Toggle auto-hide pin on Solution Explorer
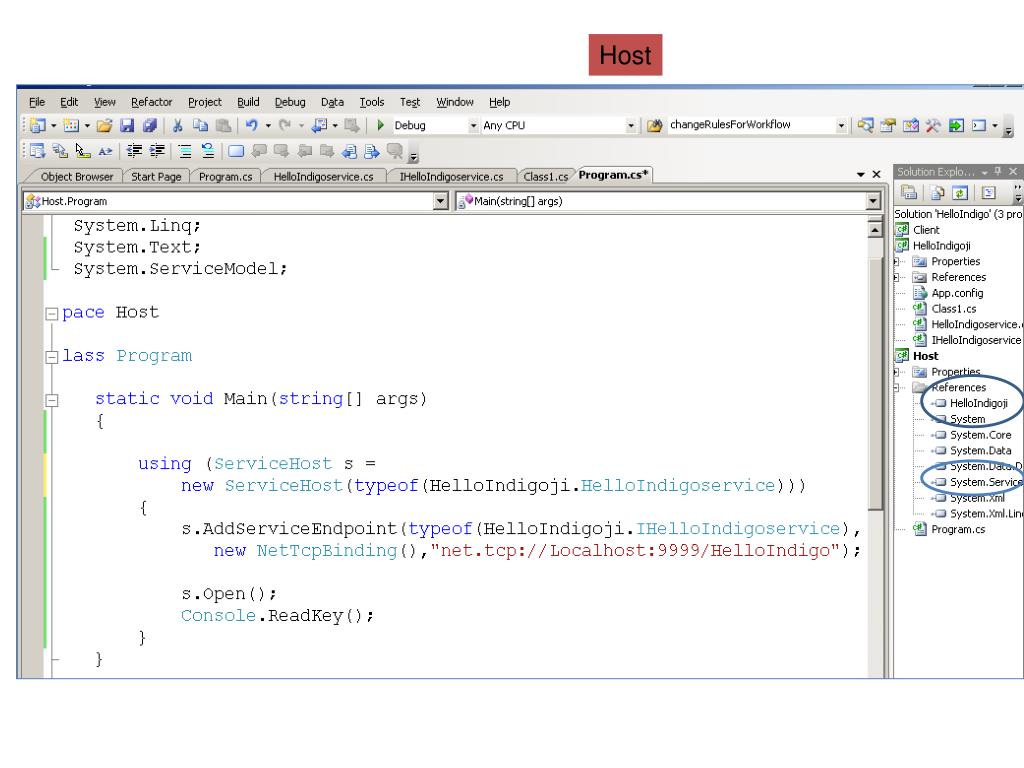Viewport: 1024px width, 768px height. (998, 171)
